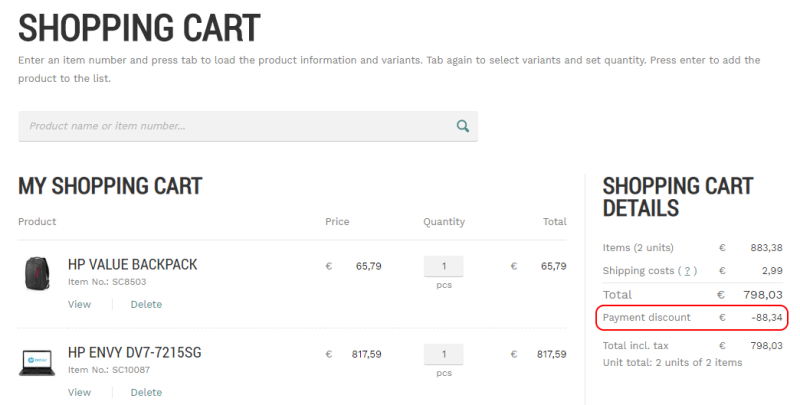
Task: Focus the product name search field
Action: 235,126
